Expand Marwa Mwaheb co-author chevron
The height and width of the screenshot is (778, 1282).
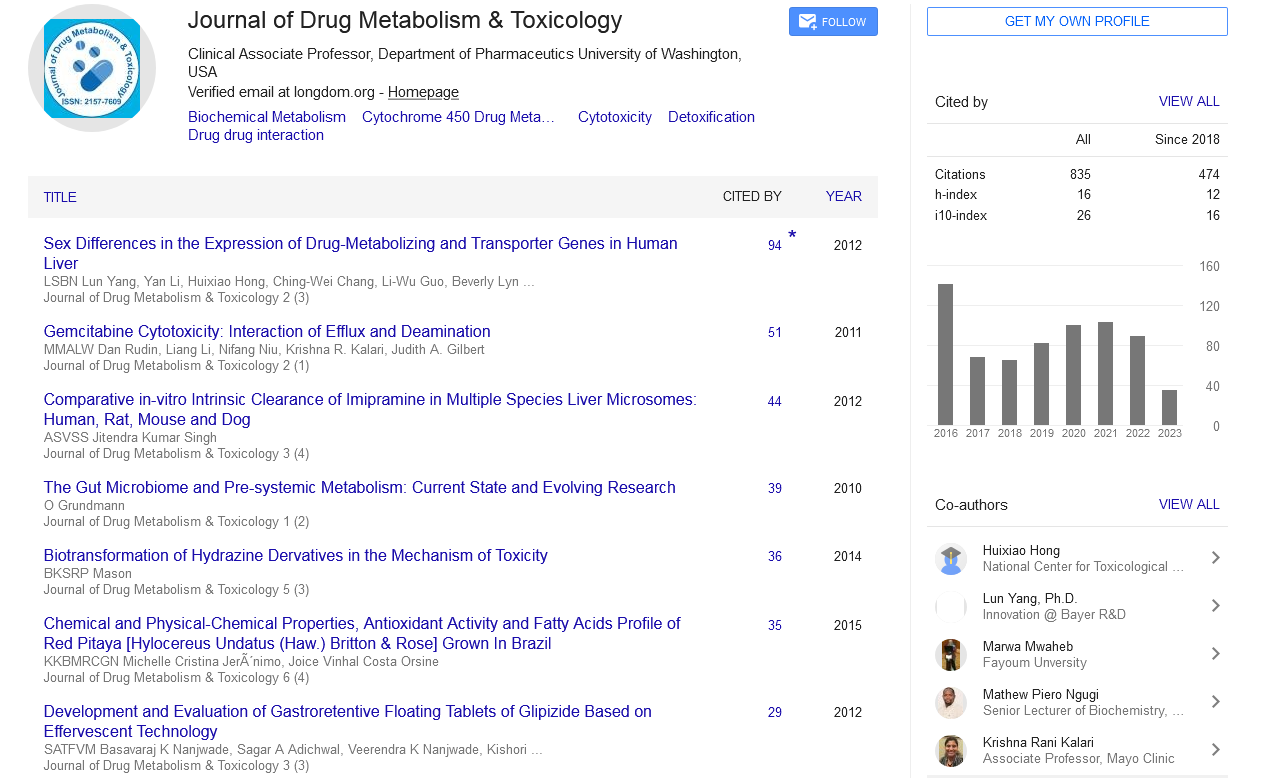(1215, 654)
